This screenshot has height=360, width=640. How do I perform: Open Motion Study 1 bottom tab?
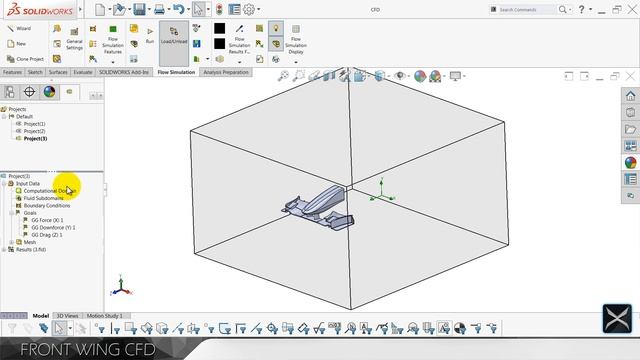click(105, 316)
